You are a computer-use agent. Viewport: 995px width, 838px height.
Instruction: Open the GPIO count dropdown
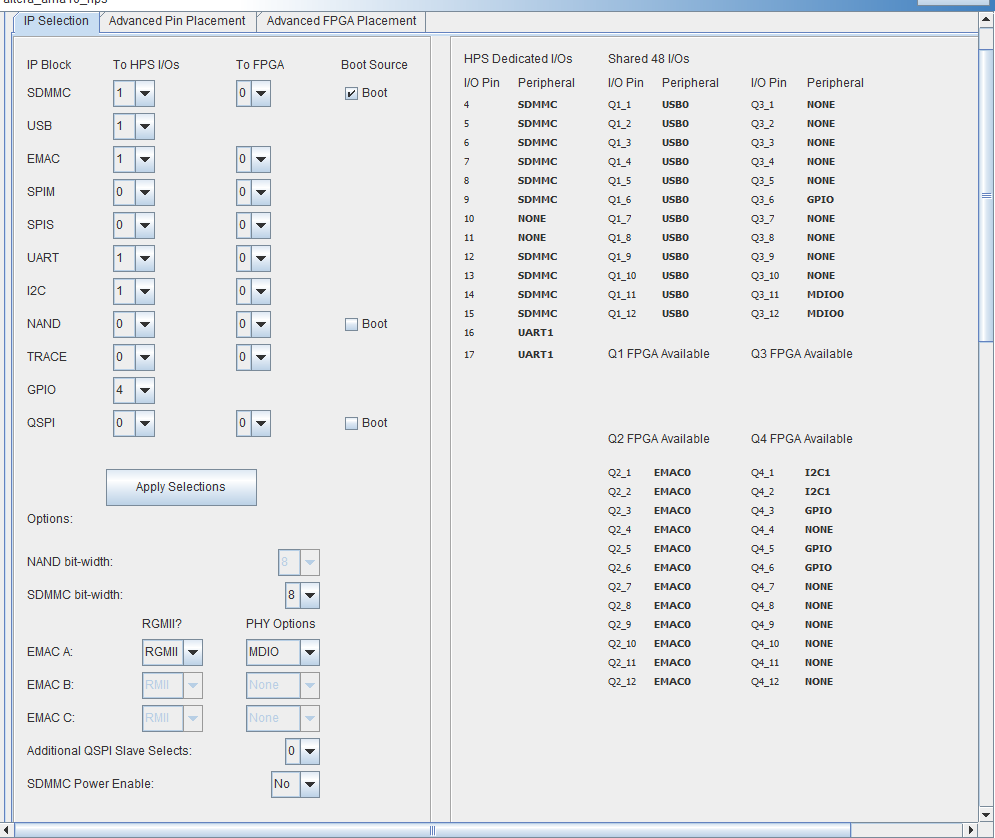click(144, 391)
